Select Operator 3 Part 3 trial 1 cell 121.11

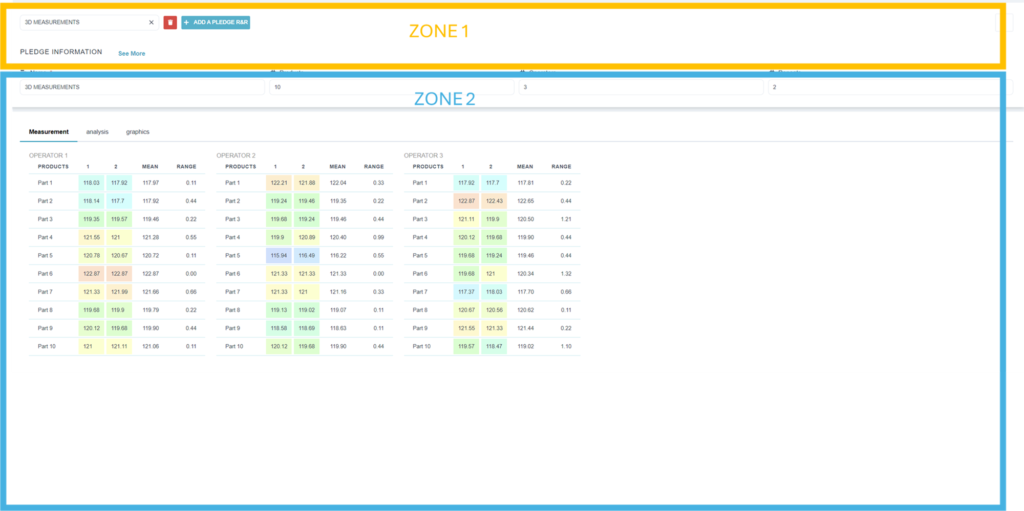[x=466, y=220]
